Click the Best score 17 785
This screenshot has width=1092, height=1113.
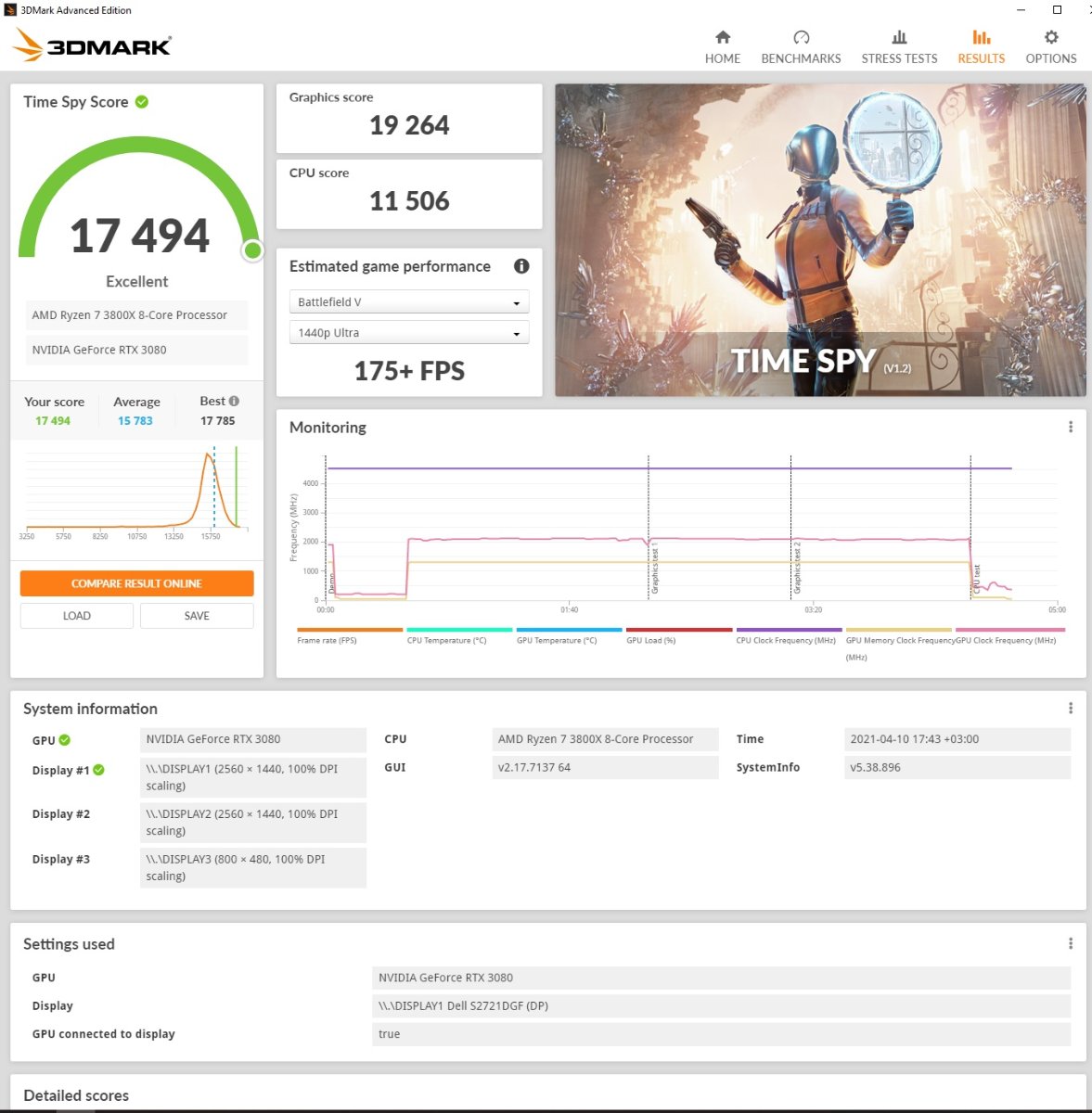tap(218, 421)
